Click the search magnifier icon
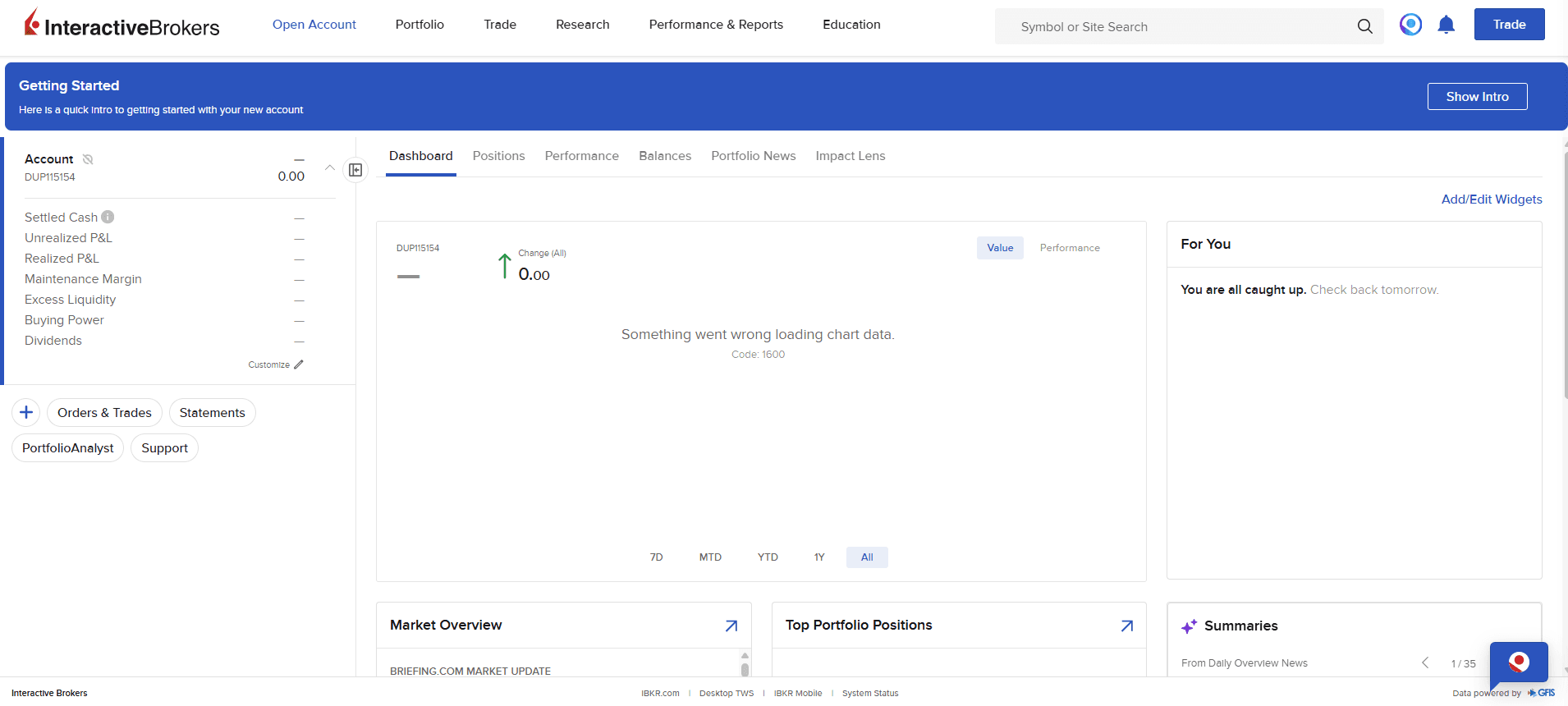The image size is (1568, 706). (x=1364, y=26)
